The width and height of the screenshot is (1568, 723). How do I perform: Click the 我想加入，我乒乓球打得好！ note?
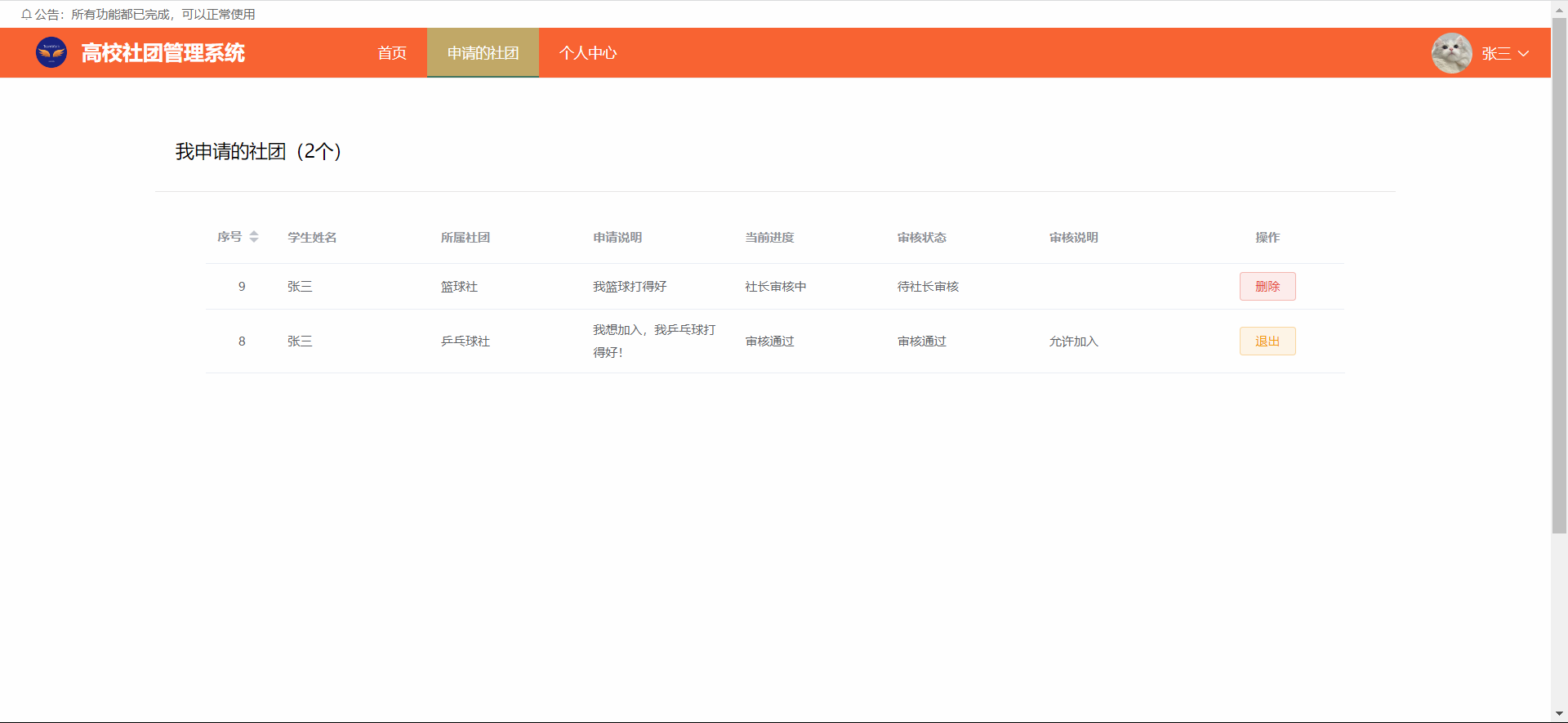(x=654, y=341)
